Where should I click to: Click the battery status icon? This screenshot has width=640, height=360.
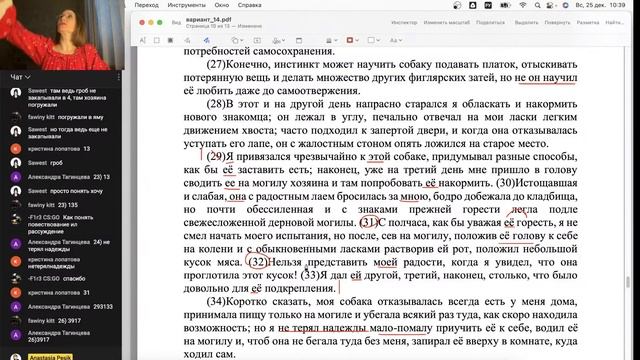pyautogui.click(x=505, y=5)
